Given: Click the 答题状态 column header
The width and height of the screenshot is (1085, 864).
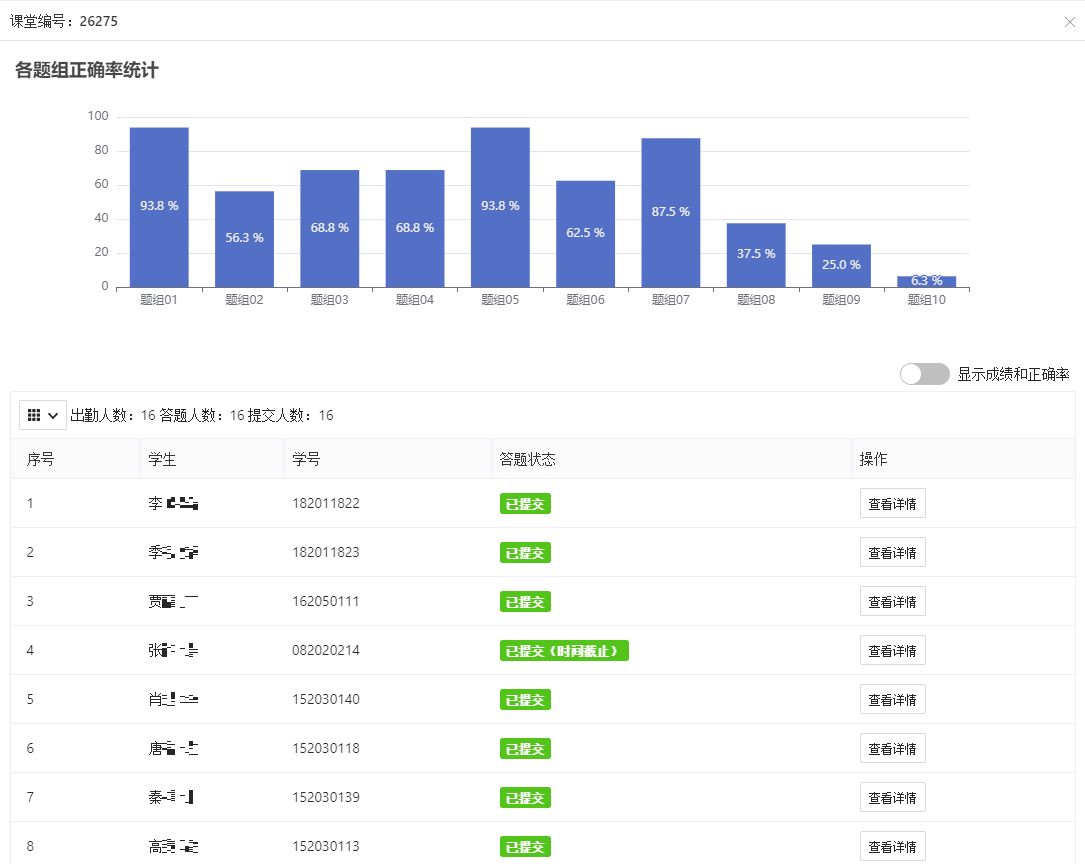Looking at the screenshot, I should pos(527,459).
